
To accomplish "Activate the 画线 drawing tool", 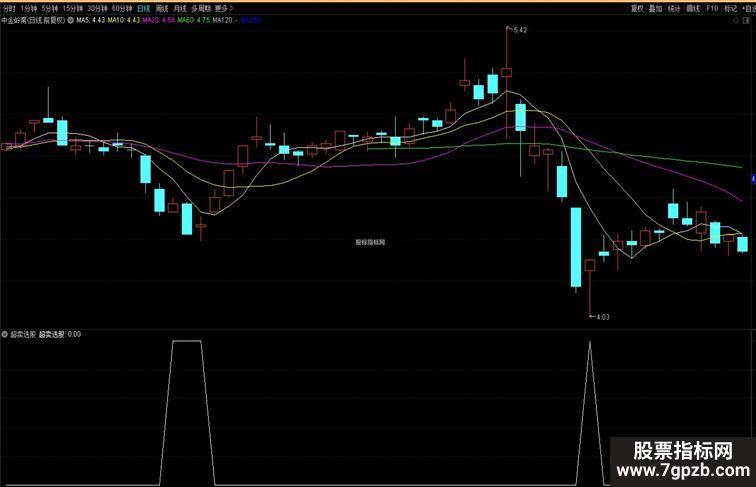I will click(693, 9).
